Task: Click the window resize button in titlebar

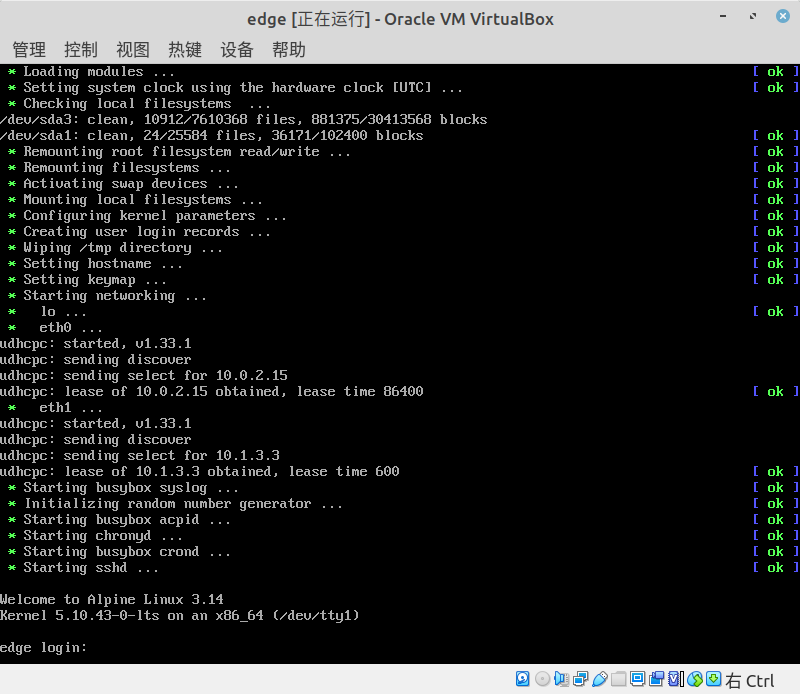Action: coord(753,16)
